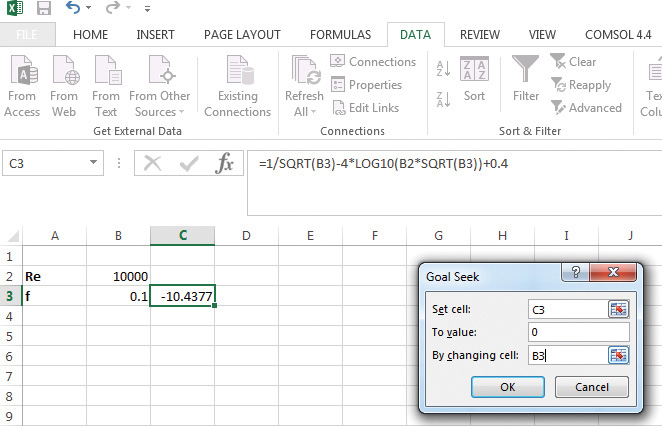Click the To value input field
Image resolution: width=662 pixels, height=426 pixels.
point(579,332)
